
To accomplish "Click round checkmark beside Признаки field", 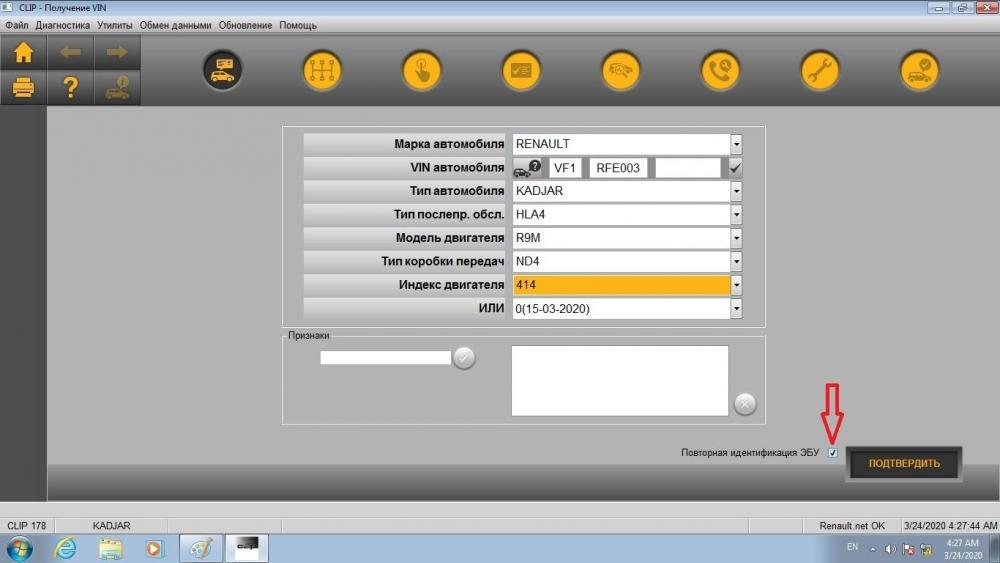I will 464,358.
